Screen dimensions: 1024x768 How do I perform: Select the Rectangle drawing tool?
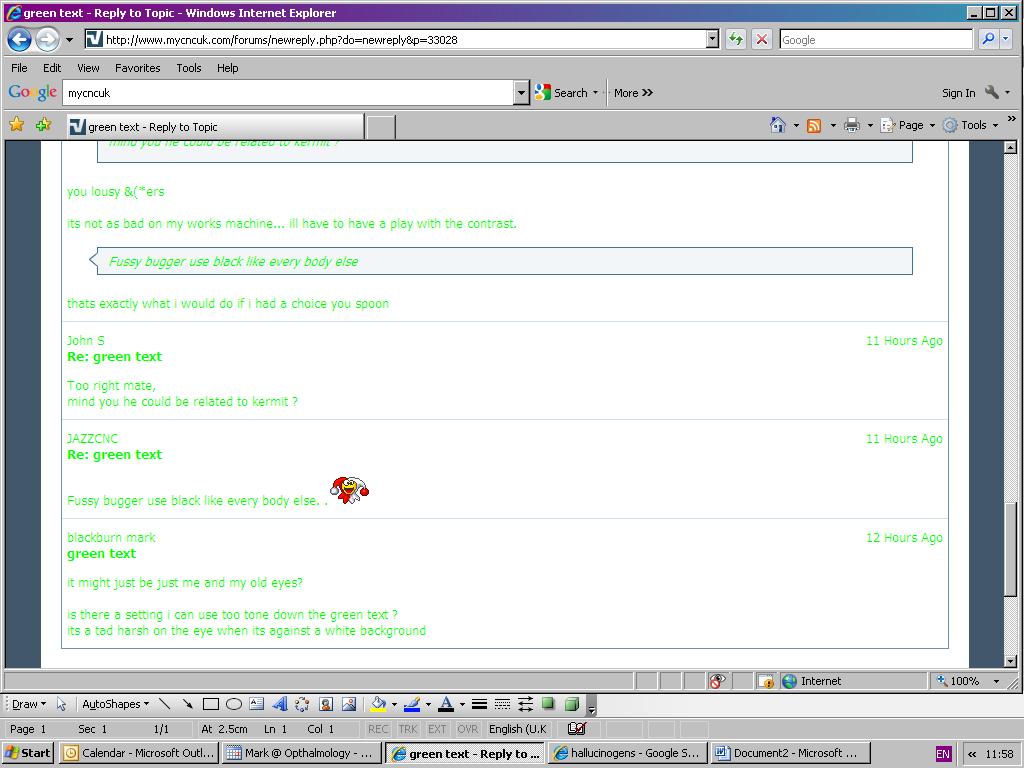pos(211,704)
